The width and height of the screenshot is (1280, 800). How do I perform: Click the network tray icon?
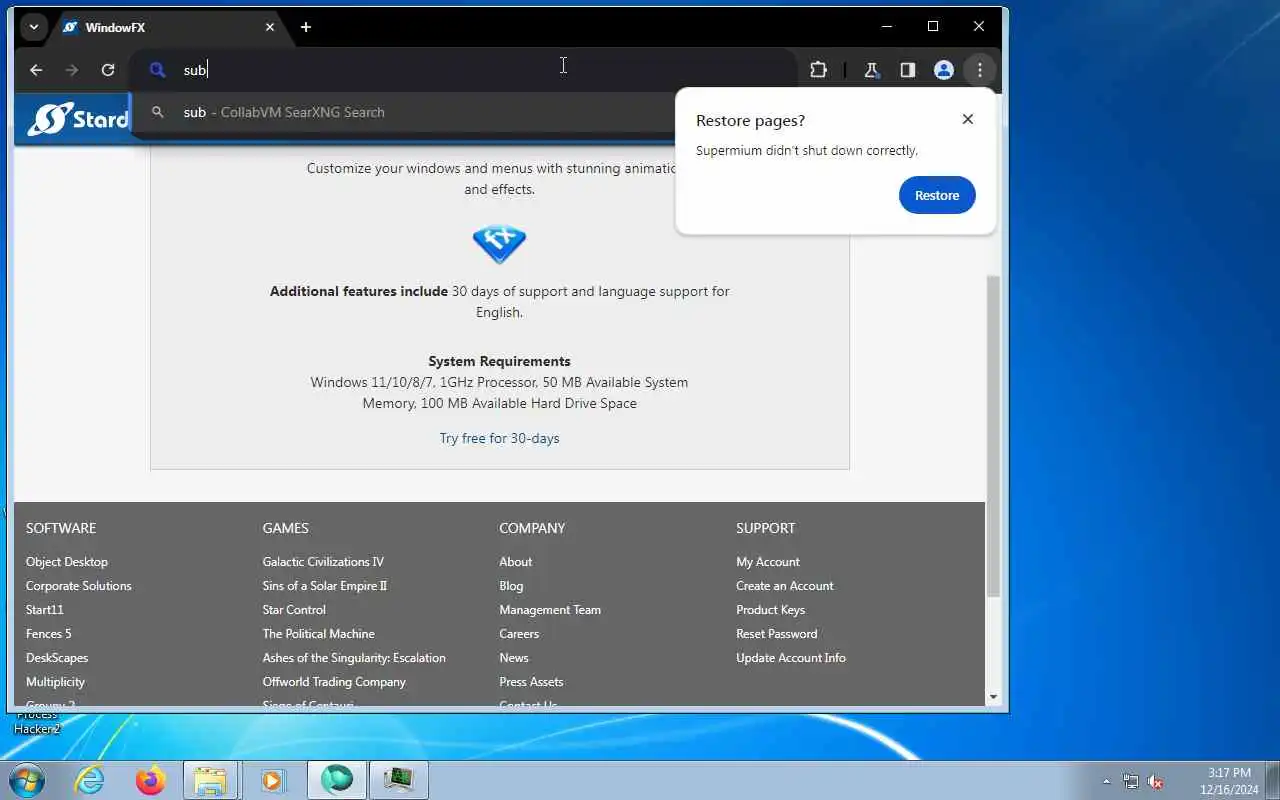(1131, 781)
